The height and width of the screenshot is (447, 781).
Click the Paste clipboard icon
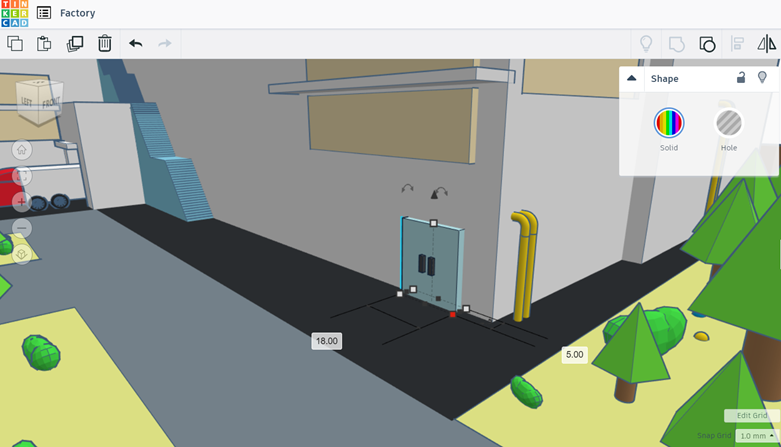tap(44, 44)
